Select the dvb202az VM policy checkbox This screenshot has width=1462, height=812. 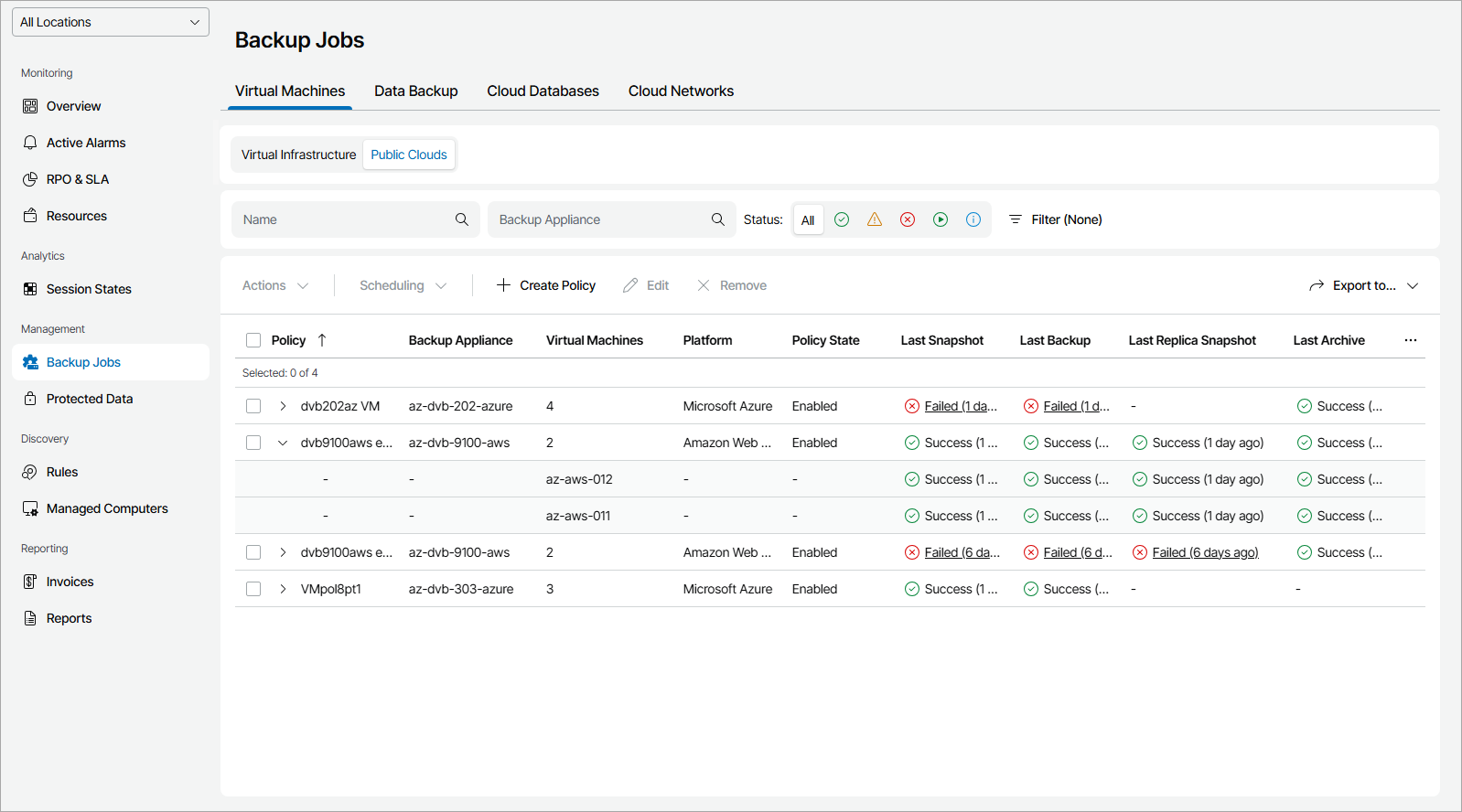253,406
